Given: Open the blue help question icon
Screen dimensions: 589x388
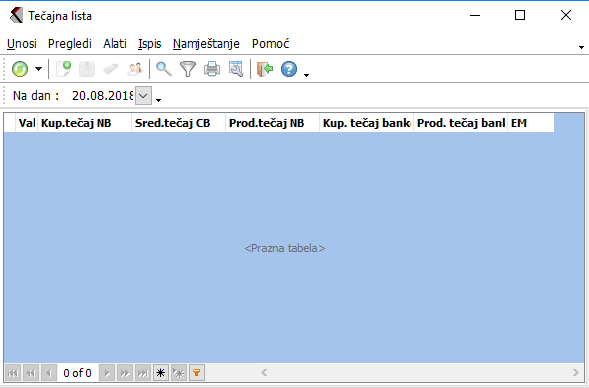Looking at the screenshot, I should [x=289, y=69].
